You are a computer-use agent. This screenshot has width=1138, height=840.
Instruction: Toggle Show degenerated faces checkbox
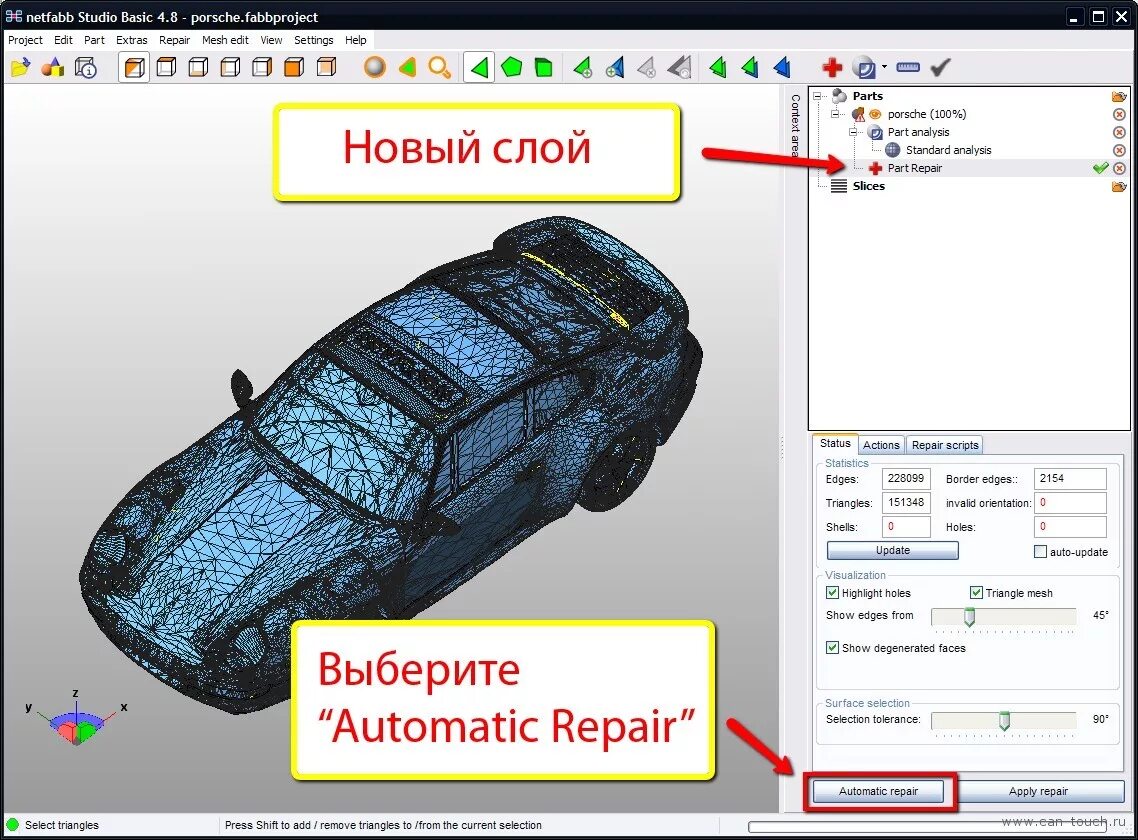[x=832, y=647]
